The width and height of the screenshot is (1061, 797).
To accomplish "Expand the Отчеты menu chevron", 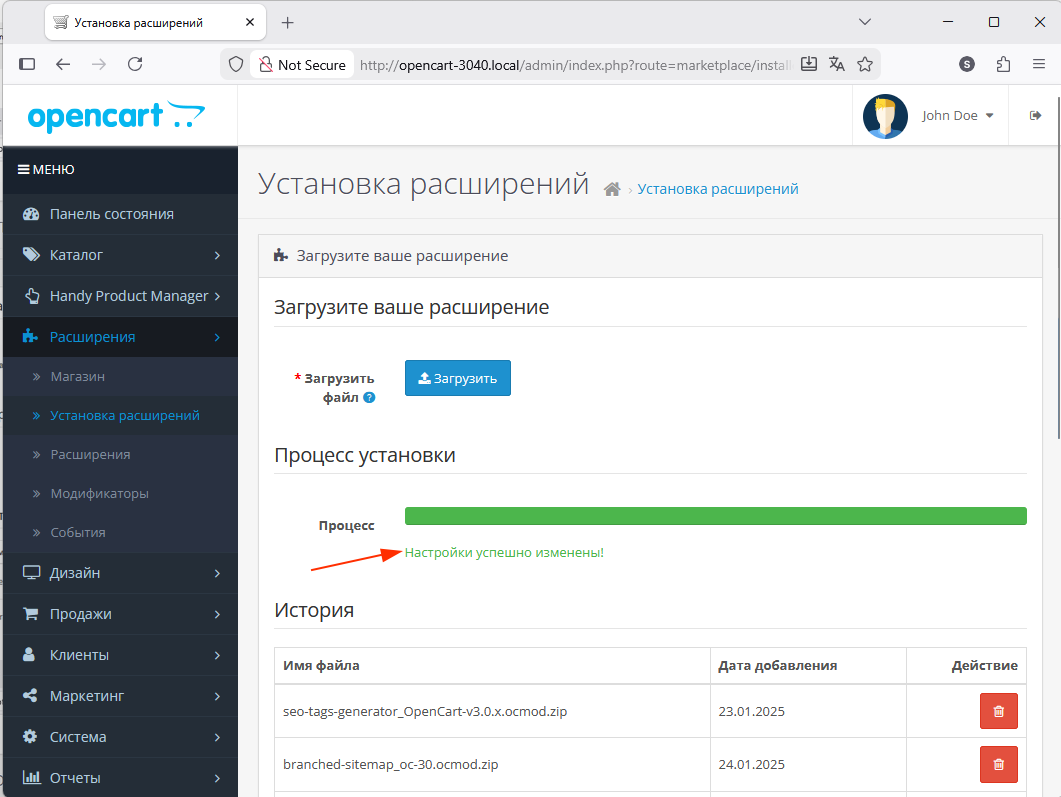I will click(217, 778).
